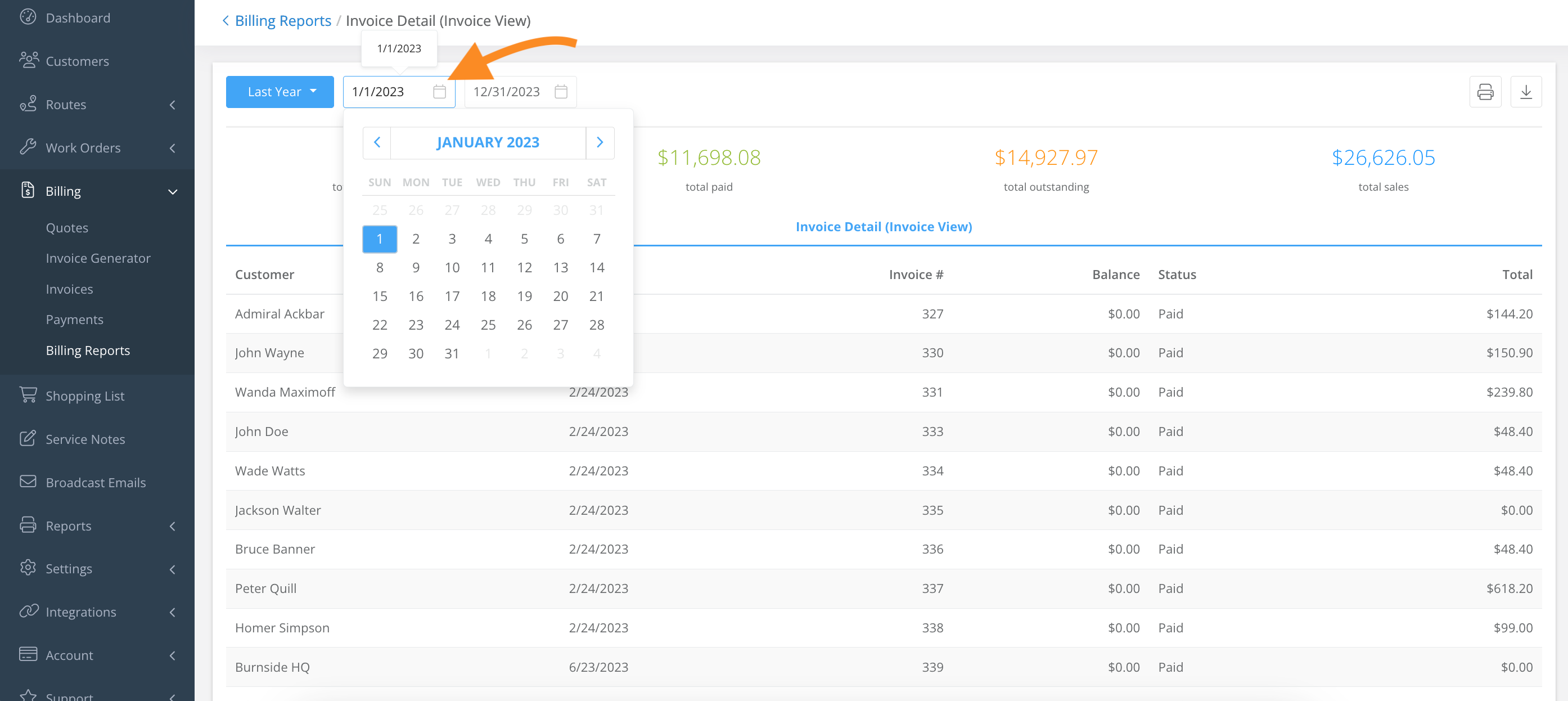
Task: Click customer name Bruce Banner
Action: pyautogui.click(x=275, y=549)
